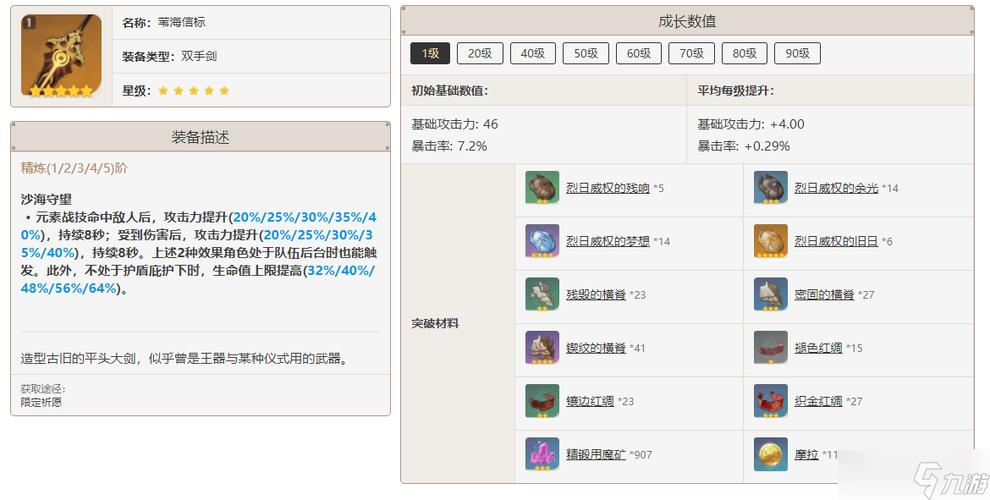Open the 烈日威权的旧日 link
This screenshot has height=500, width=990.
[837, 241]
